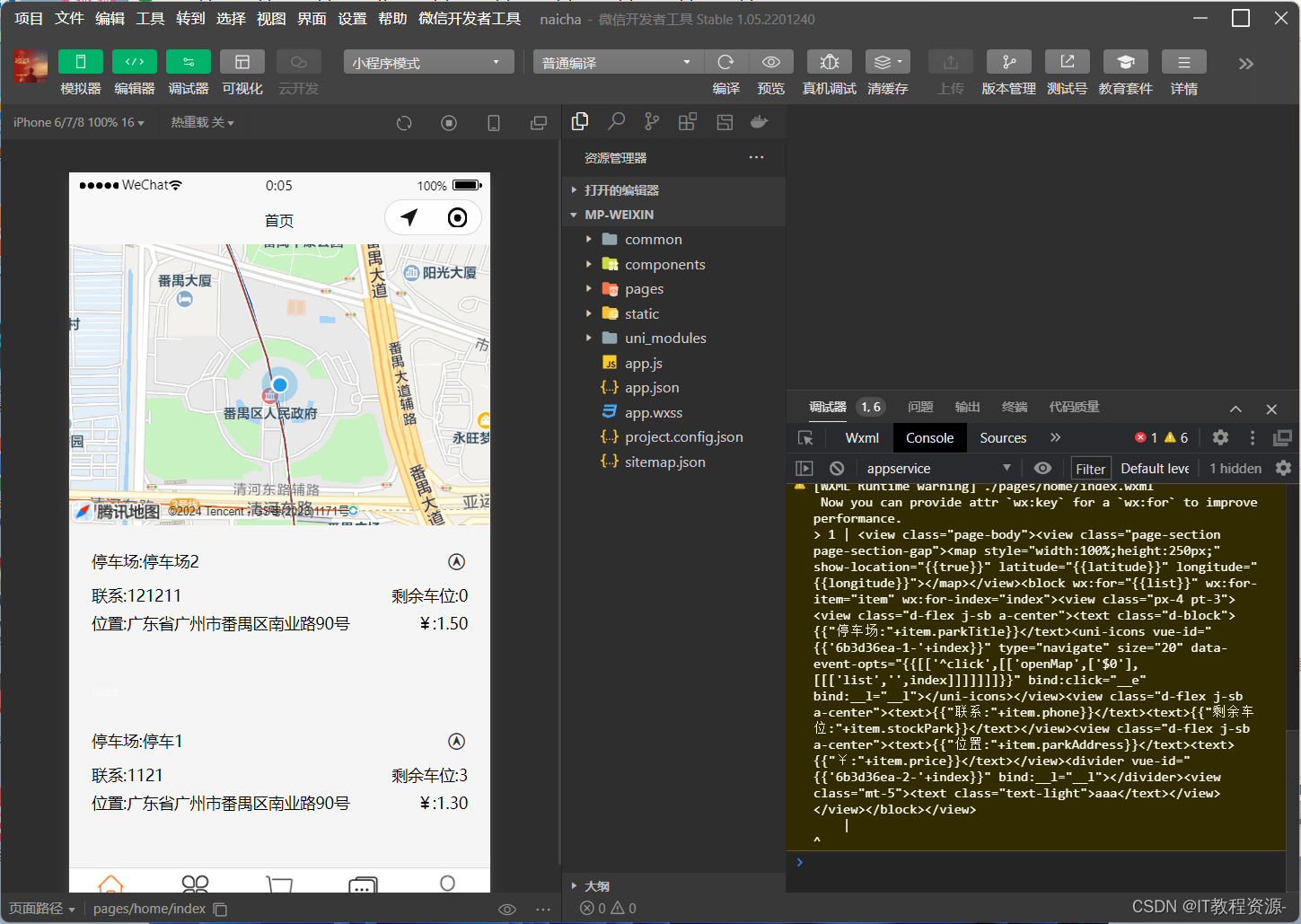Open the Source Control branch icon
The width and height of the screenshot is (1301, 924).
coord(652,121)
